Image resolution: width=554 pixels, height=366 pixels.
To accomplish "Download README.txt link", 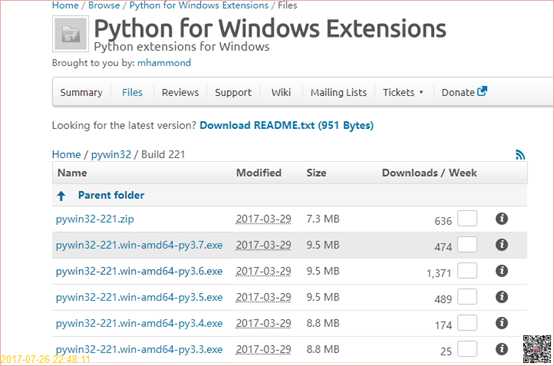I will point(287,125).
